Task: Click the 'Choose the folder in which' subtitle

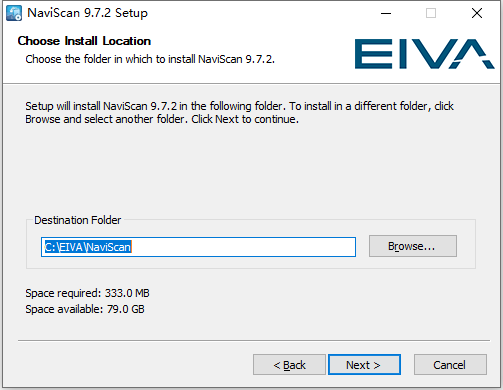Action: 150,59
